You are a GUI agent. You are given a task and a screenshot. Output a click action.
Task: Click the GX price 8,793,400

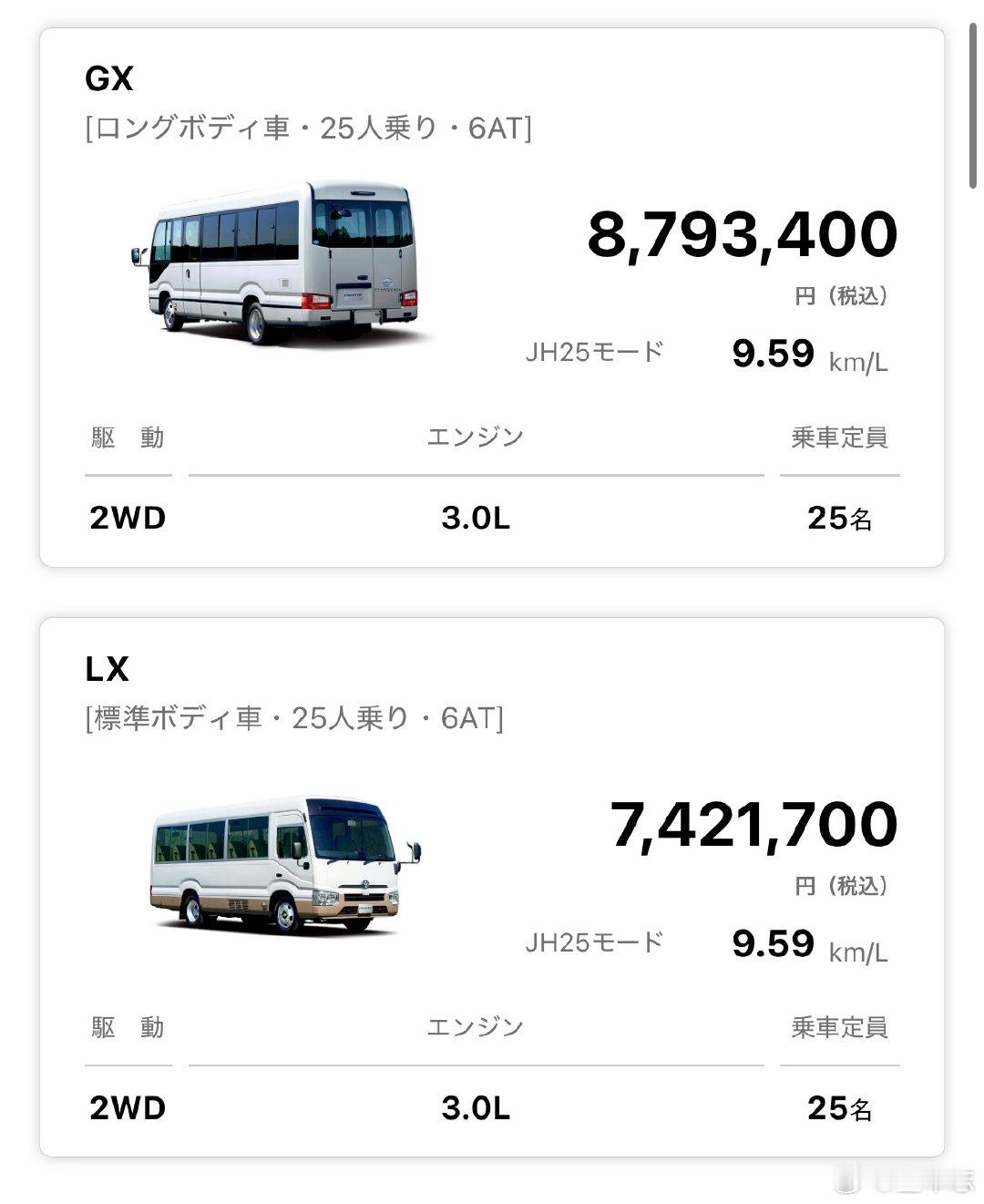[742, 234]
